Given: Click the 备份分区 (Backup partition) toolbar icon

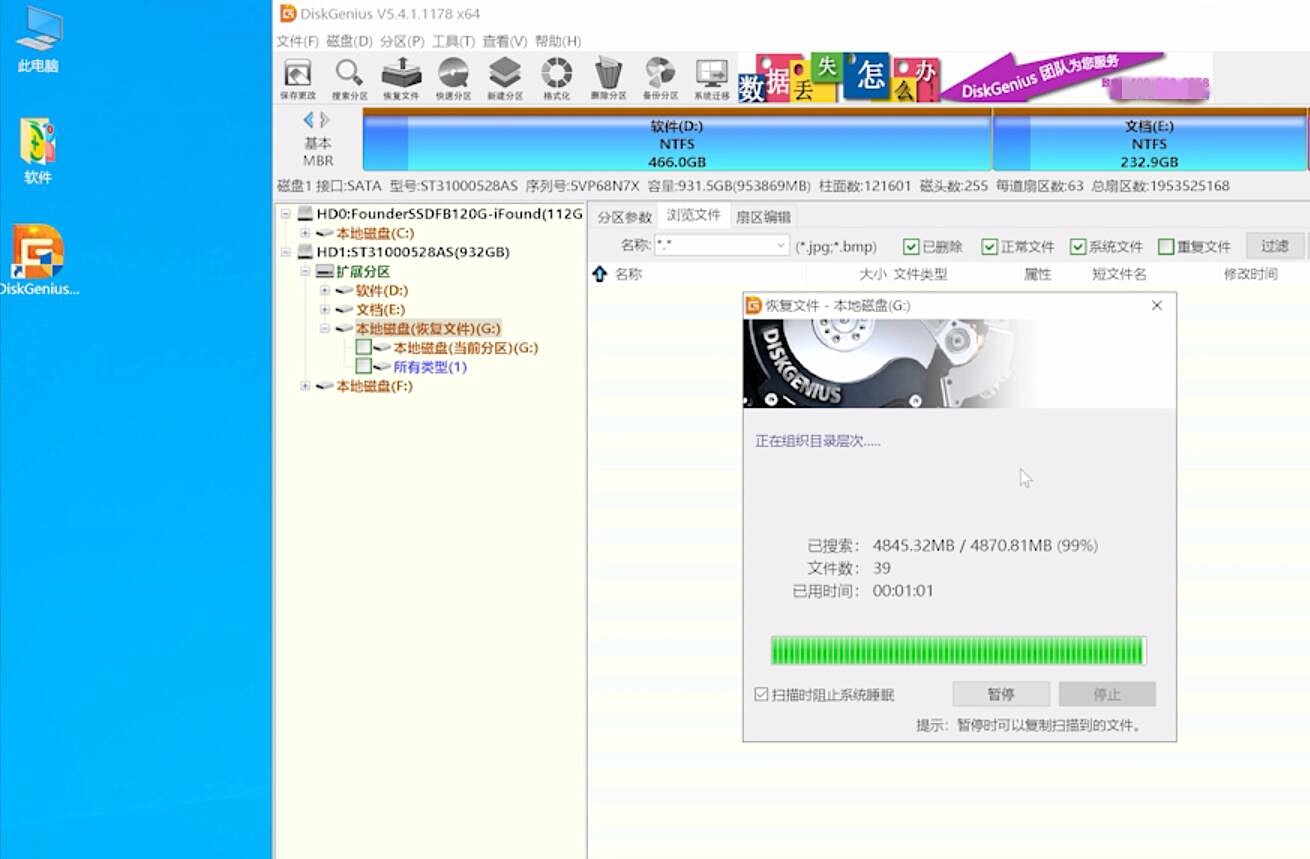Looking at the screenshot, I should [x=660, y=78].
